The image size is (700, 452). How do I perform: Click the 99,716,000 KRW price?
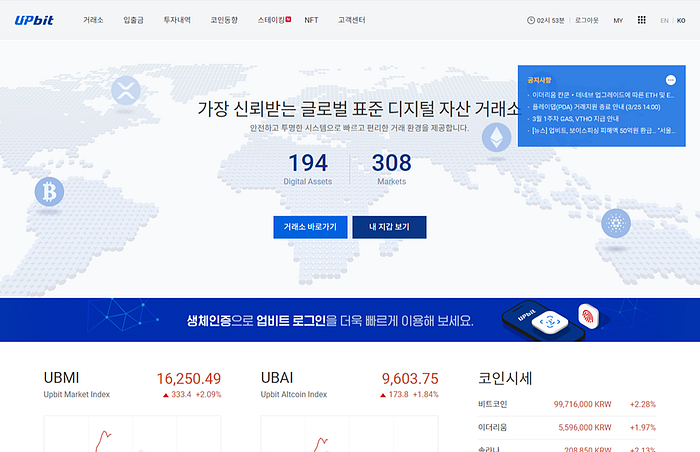[582, 404]
